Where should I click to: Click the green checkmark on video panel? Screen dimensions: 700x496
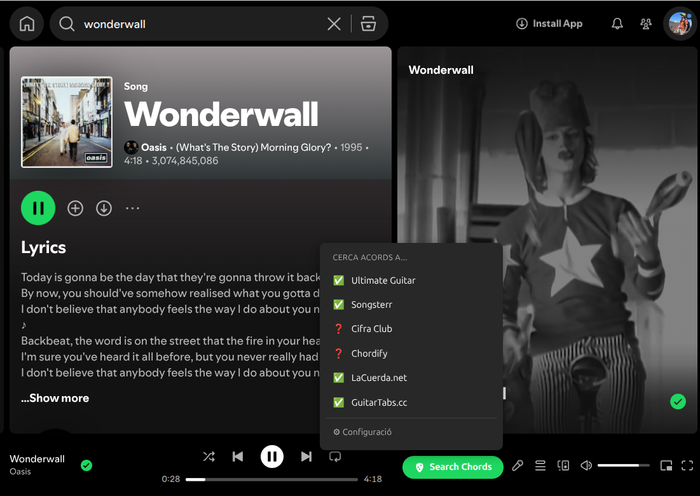(678, 401)
